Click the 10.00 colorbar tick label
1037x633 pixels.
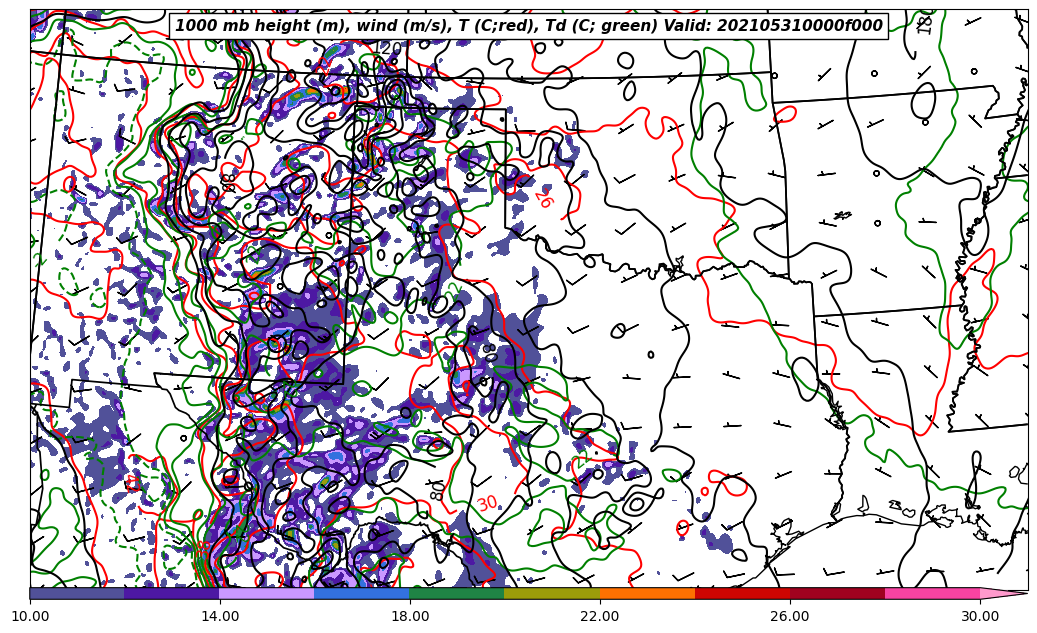point(30,616)
